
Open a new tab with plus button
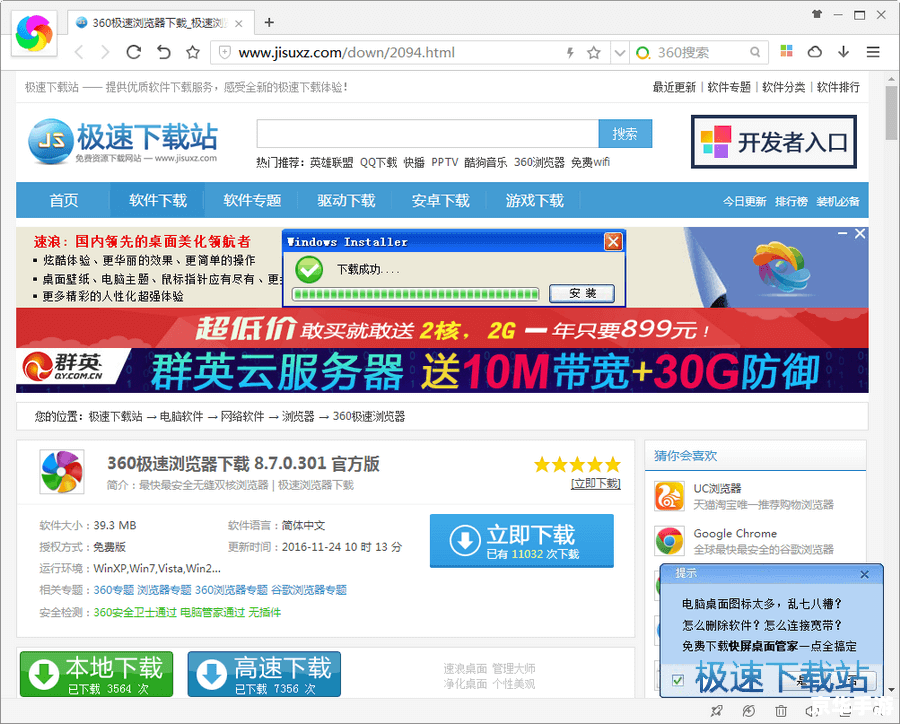coord(269,22)
